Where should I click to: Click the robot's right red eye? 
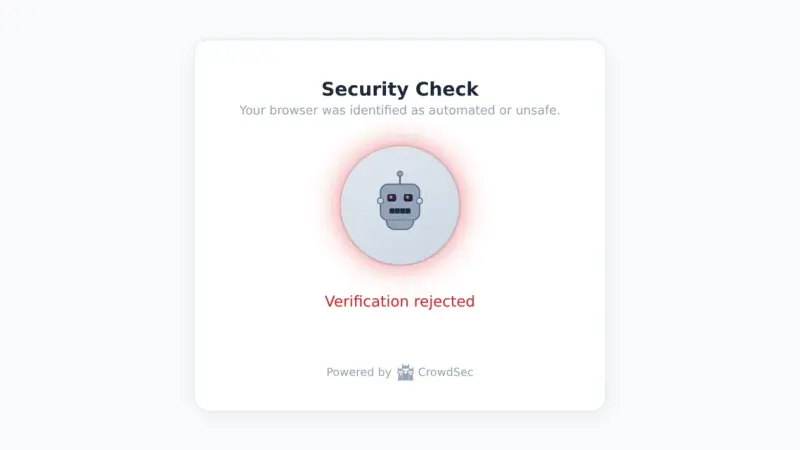tap(408, 197)
